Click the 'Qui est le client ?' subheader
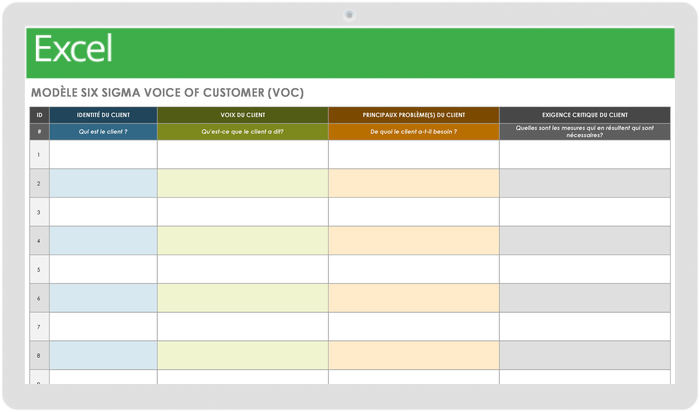 [103, 132]
